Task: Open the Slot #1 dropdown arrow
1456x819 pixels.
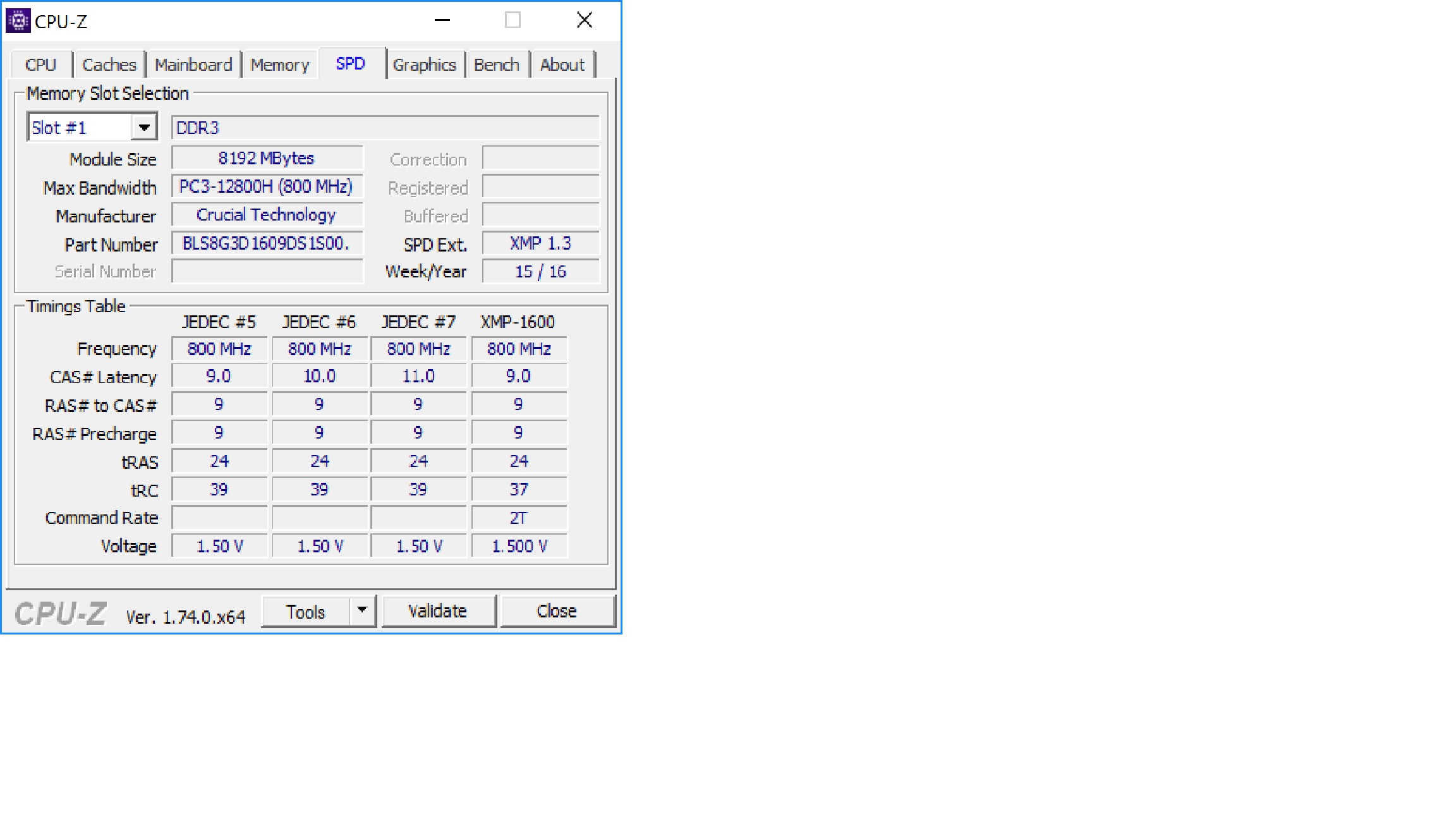Action: [x=144, y=128]
